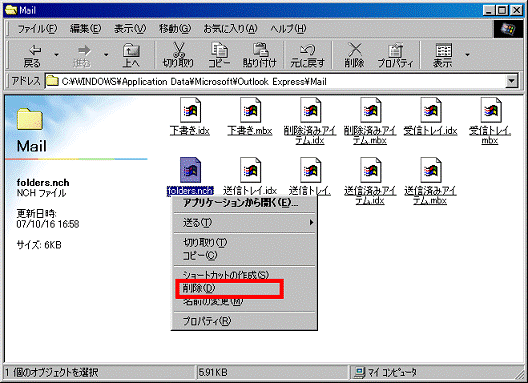The height and width of the screenshot is (383, 528).
Task: Click the Mail title bar folder icon
Action: pyautogui.click(x=11, y=10)
